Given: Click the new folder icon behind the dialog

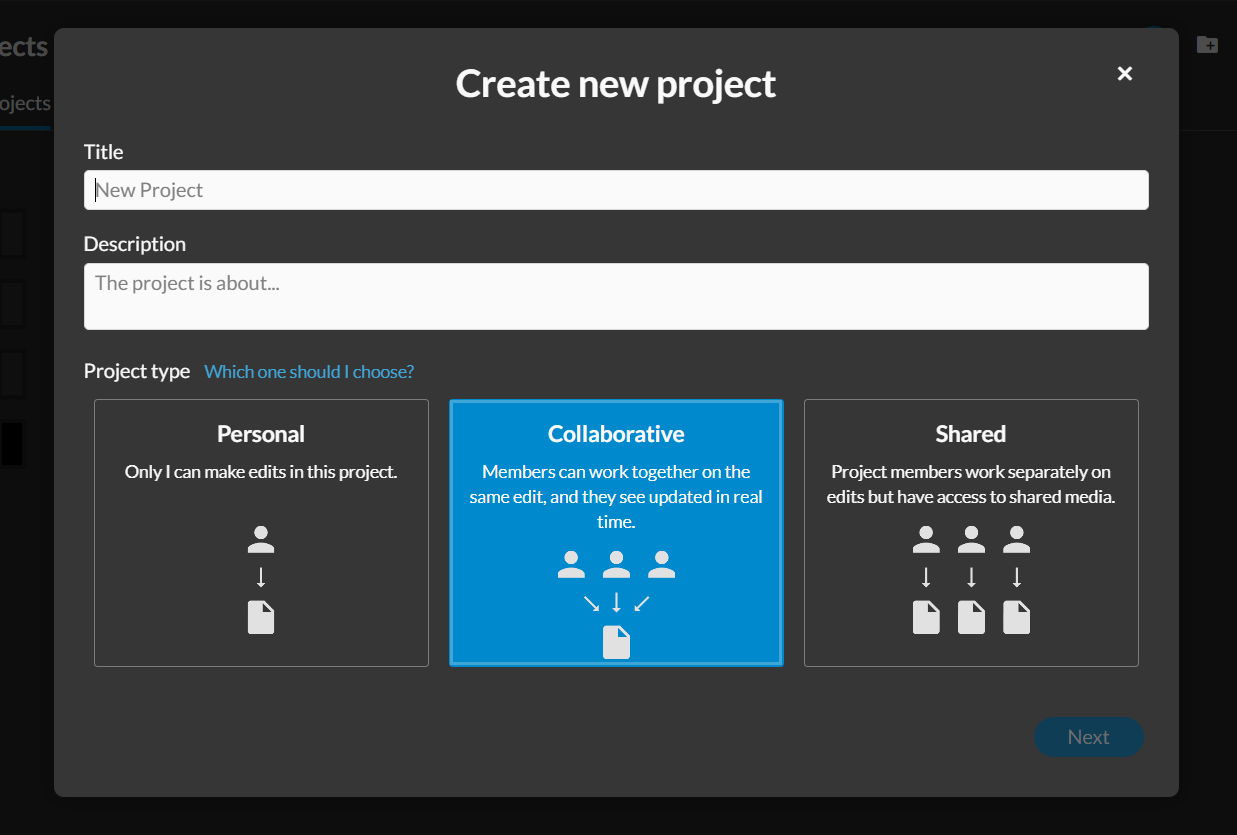Looking at the screenshot, I should pyautogui.click(x=1207, y=45).
